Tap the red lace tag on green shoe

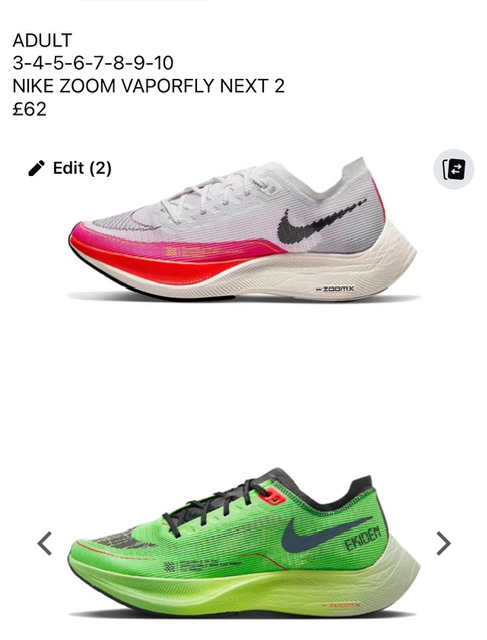click(275, 498)
